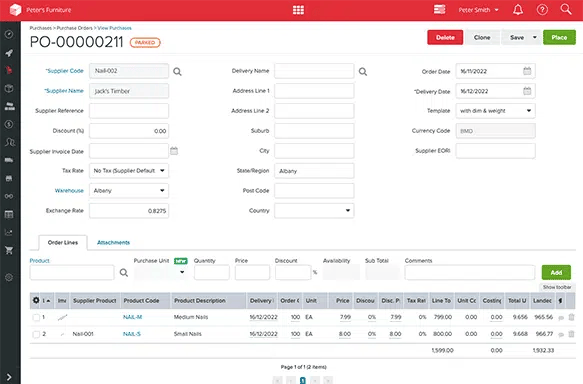This screenshot has width=583, height=384.
Task: Delete order line NAIL-S with trash icon
Action: [571, 334]
